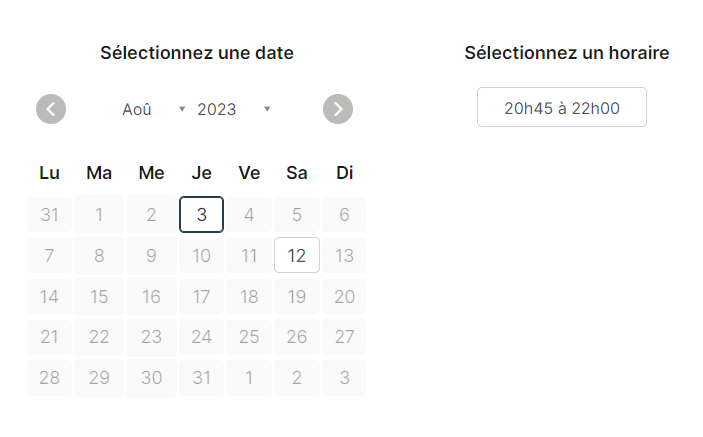Select day 28 in the last row
Viewport: 703px width, 437px height.
(x=49, y=378)
